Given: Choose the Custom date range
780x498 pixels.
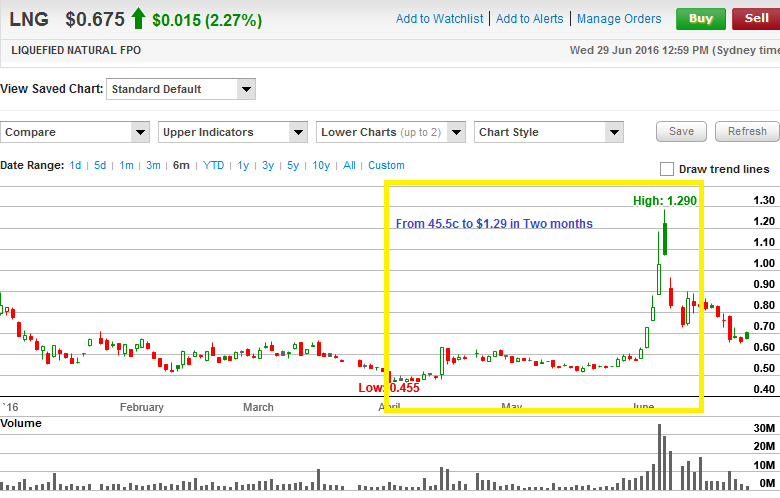Looking at the screenshot, I should (x=386, y=165).
